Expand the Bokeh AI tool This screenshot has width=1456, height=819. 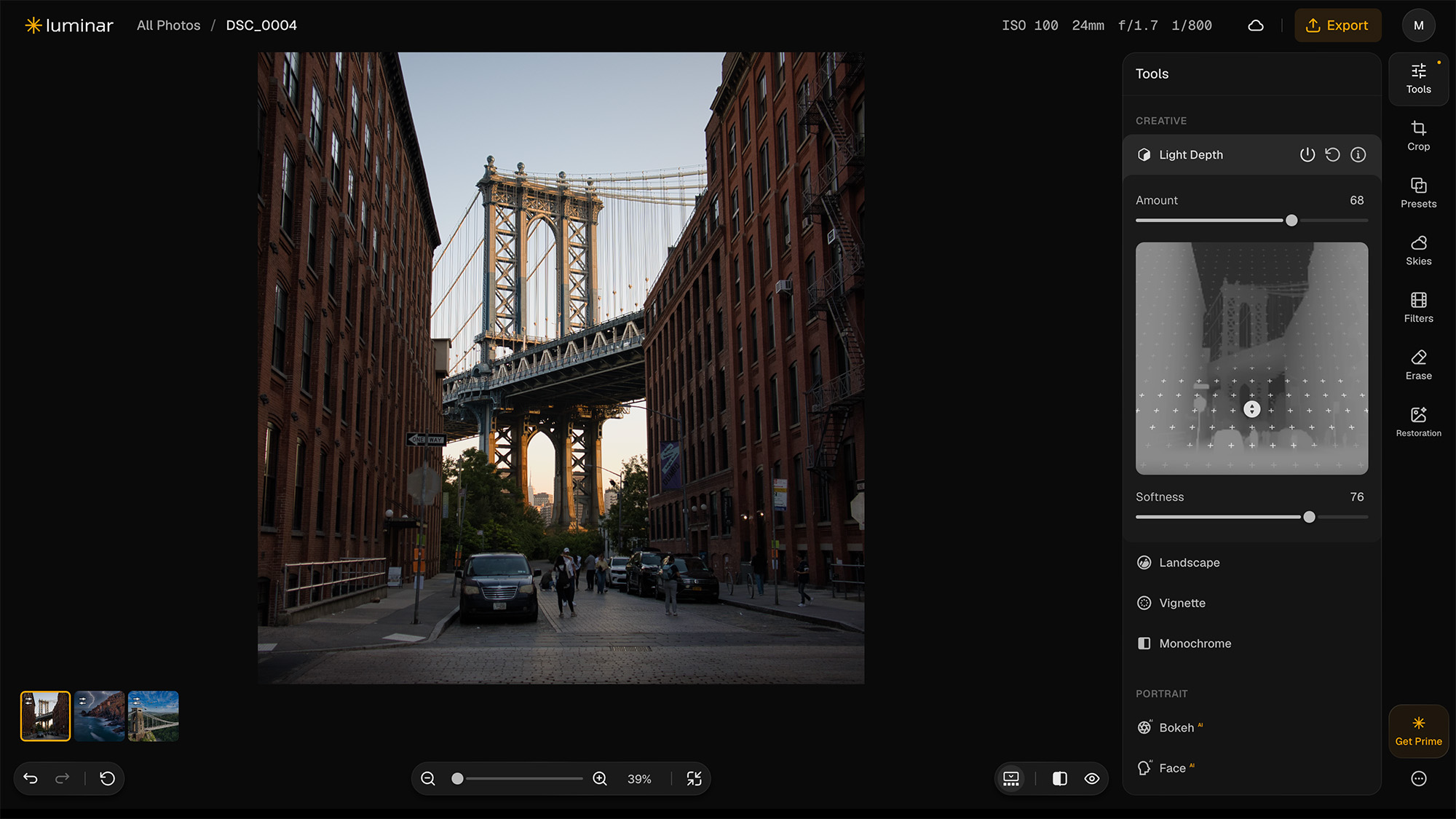pos(1251,727)
